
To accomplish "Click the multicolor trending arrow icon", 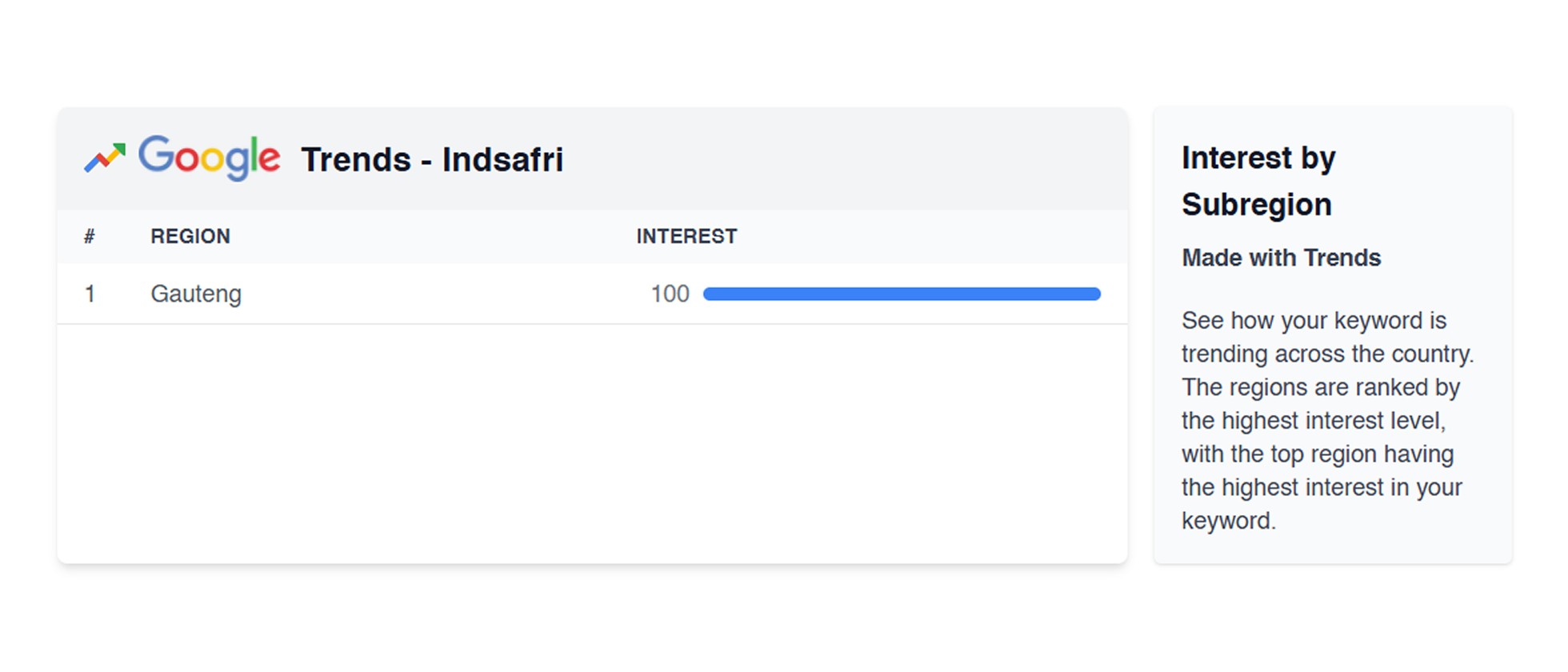I will click(105, 158).
